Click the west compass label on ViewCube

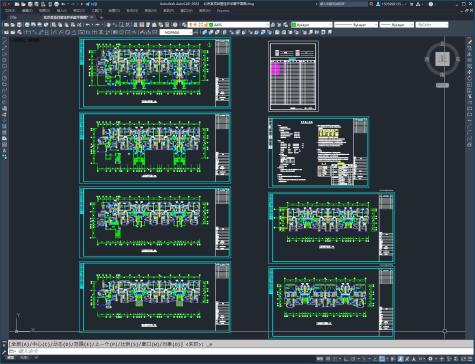point(427,59)
